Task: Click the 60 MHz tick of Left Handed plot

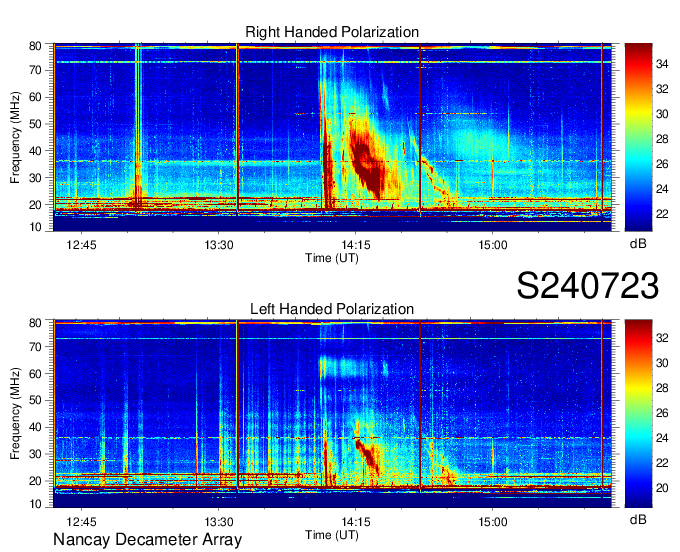Action: pyautogui.click(x=35, y=373)
